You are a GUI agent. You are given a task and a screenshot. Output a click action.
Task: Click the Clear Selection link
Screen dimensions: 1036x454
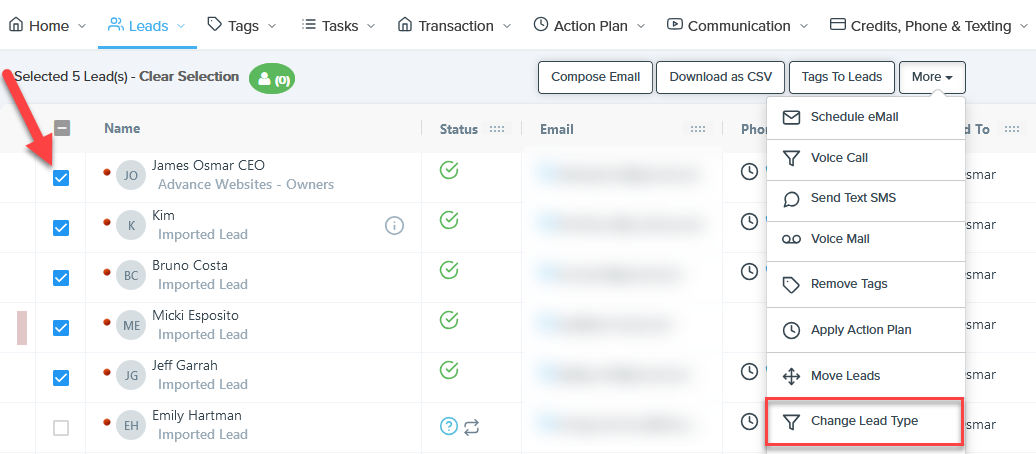coord(189,76)
